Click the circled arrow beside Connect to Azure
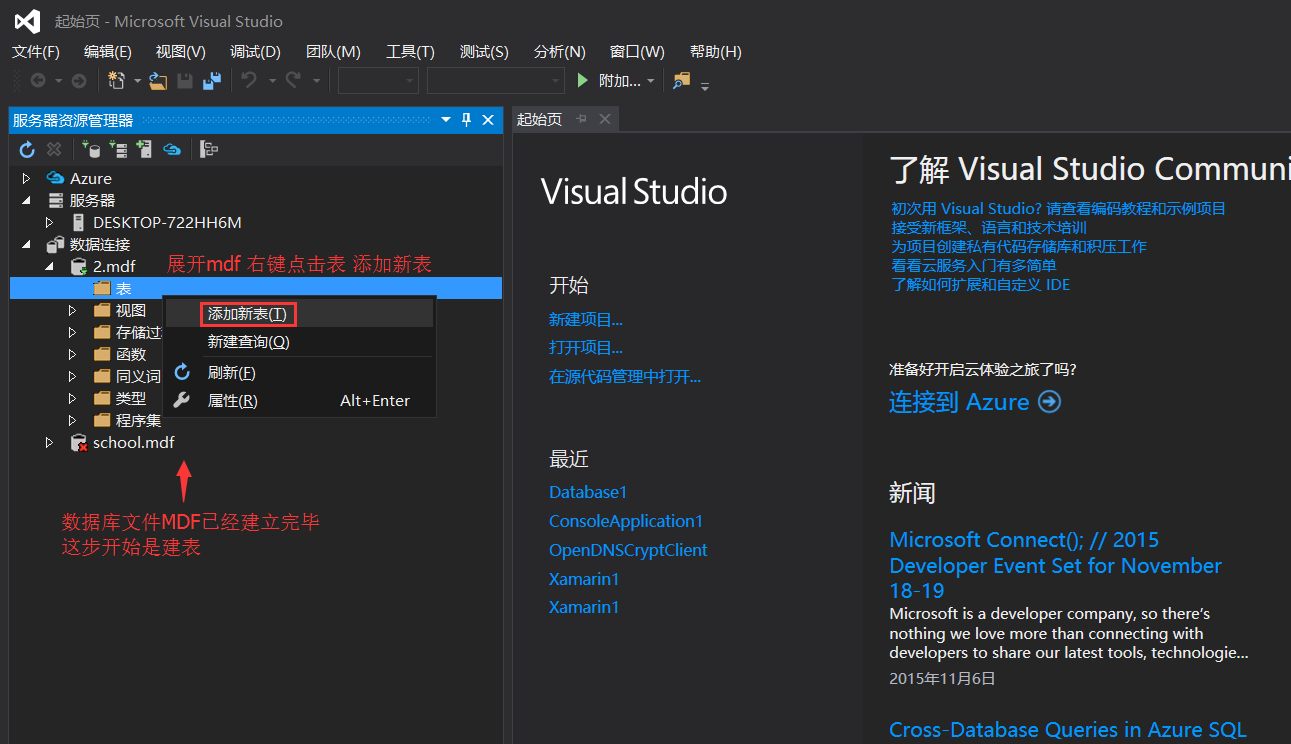Image resolution: width=1291 pixels, height=744 pixels. pos(1049,402)
